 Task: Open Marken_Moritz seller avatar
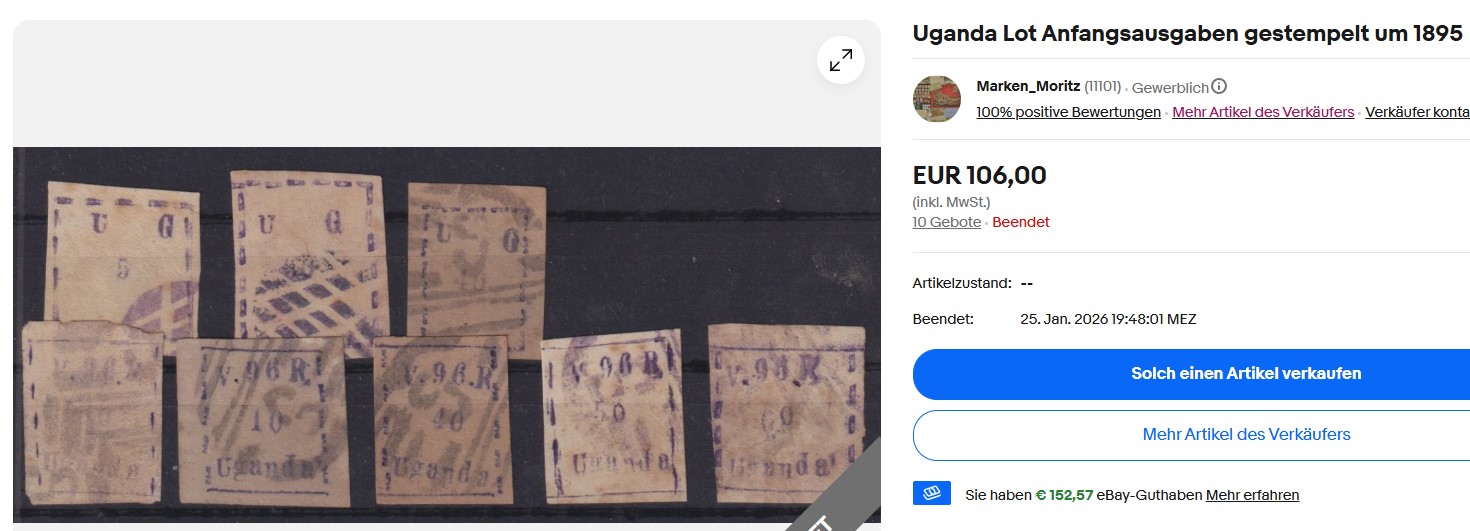point(937,99)
